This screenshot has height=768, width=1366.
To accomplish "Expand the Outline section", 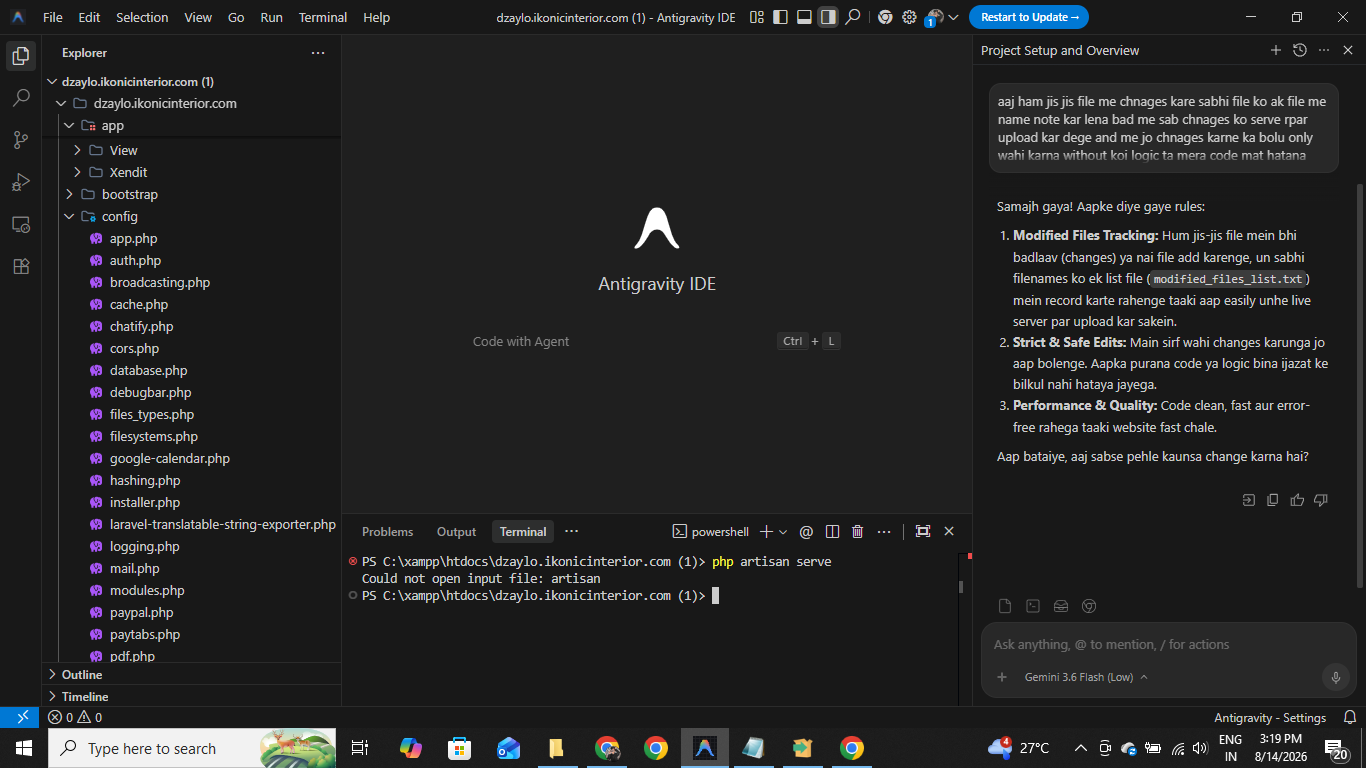I will (x=191, y=675).
